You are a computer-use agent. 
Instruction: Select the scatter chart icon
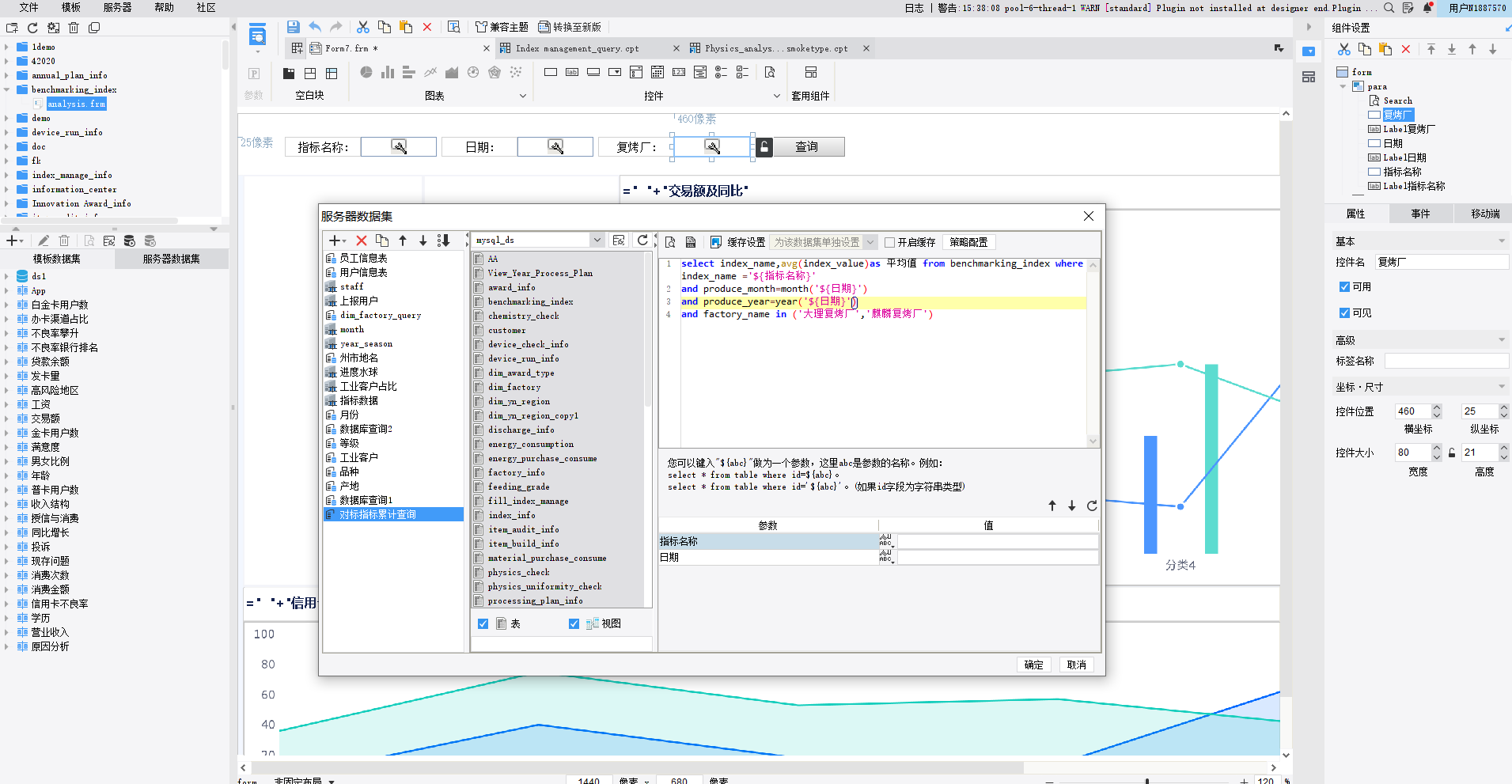coord(516,72)
